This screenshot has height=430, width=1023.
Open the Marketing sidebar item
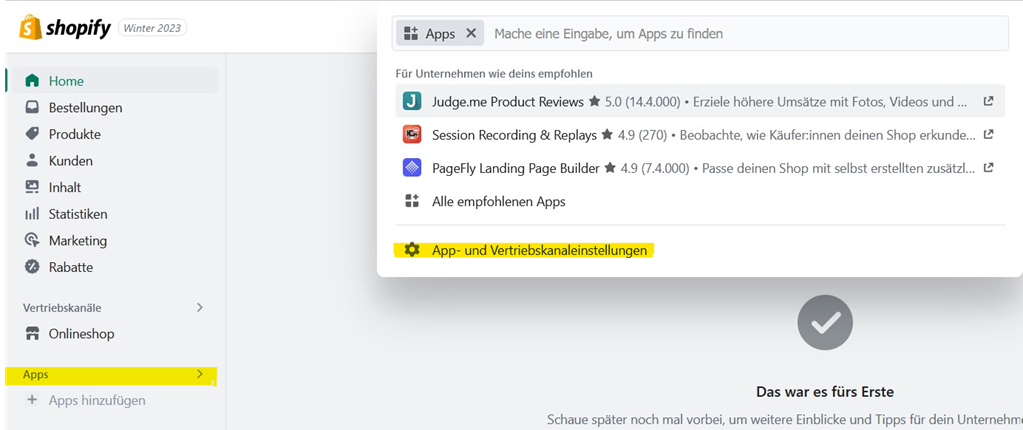click(x=77, y=240)
